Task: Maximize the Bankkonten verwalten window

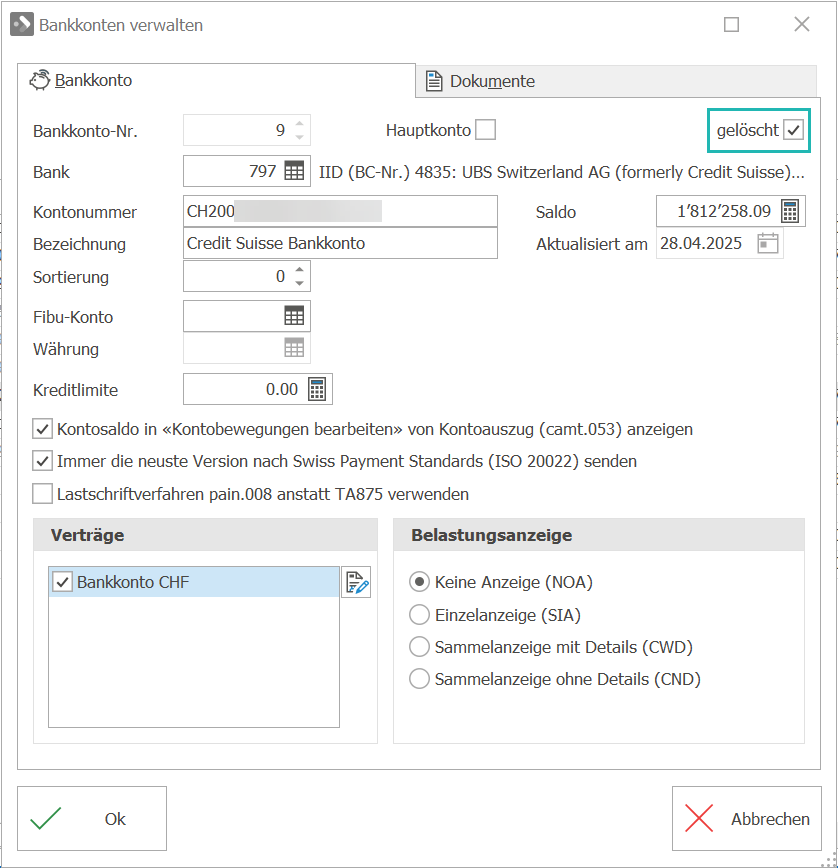Action: click(731, 24)
